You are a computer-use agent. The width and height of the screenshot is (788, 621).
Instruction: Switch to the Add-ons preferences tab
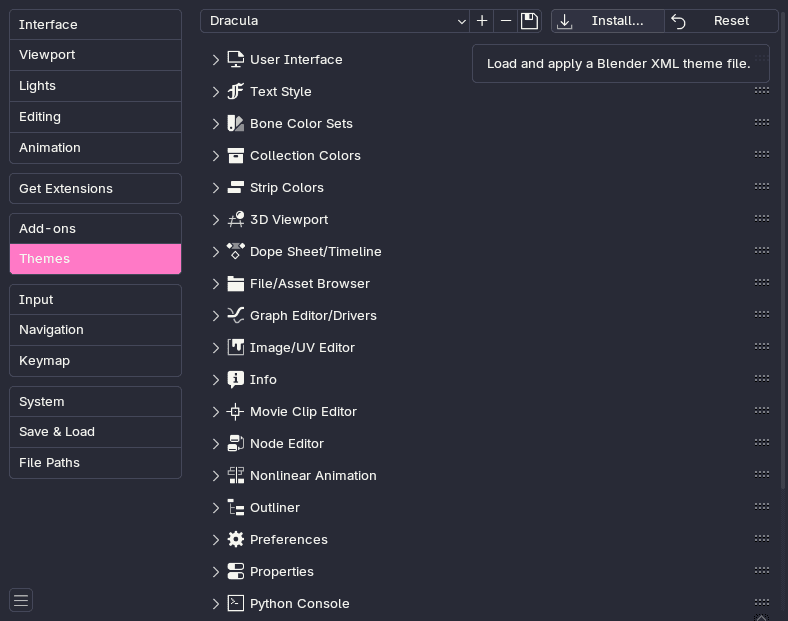tap(95, 229)
